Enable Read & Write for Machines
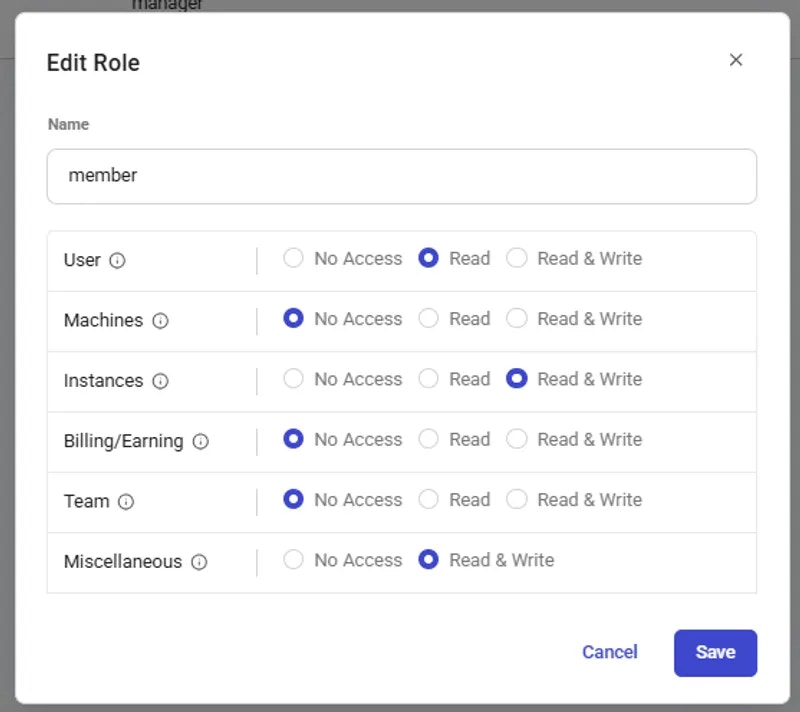The image size is (800, 712). point(516,319)
